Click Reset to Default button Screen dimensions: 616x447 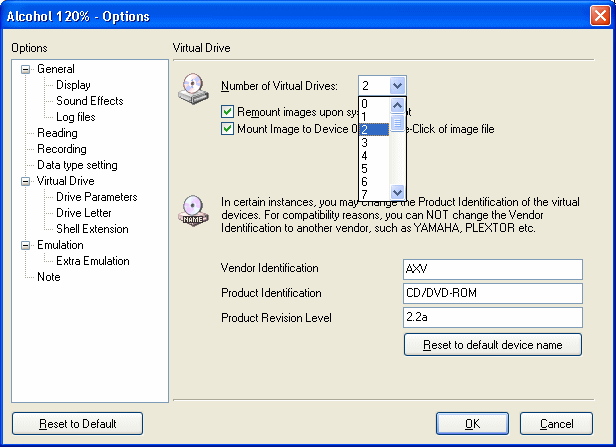[77, 423]
